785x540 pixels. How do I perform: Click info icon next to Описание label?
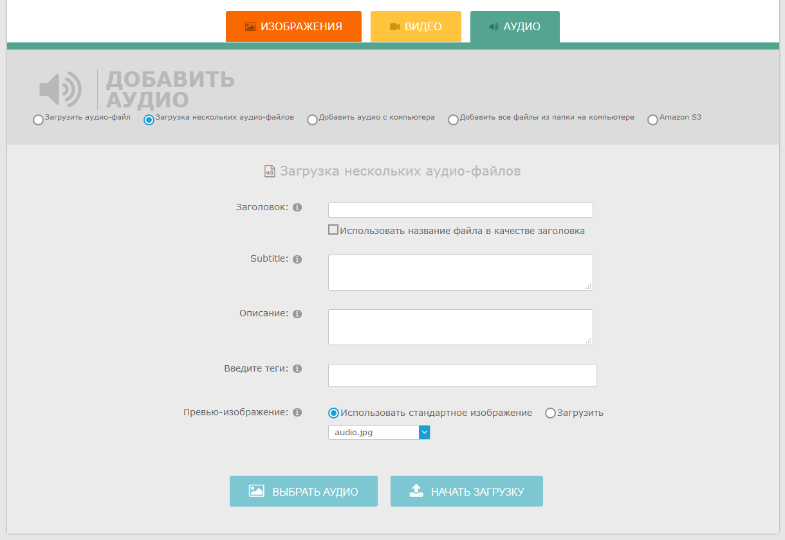[298, 314]
